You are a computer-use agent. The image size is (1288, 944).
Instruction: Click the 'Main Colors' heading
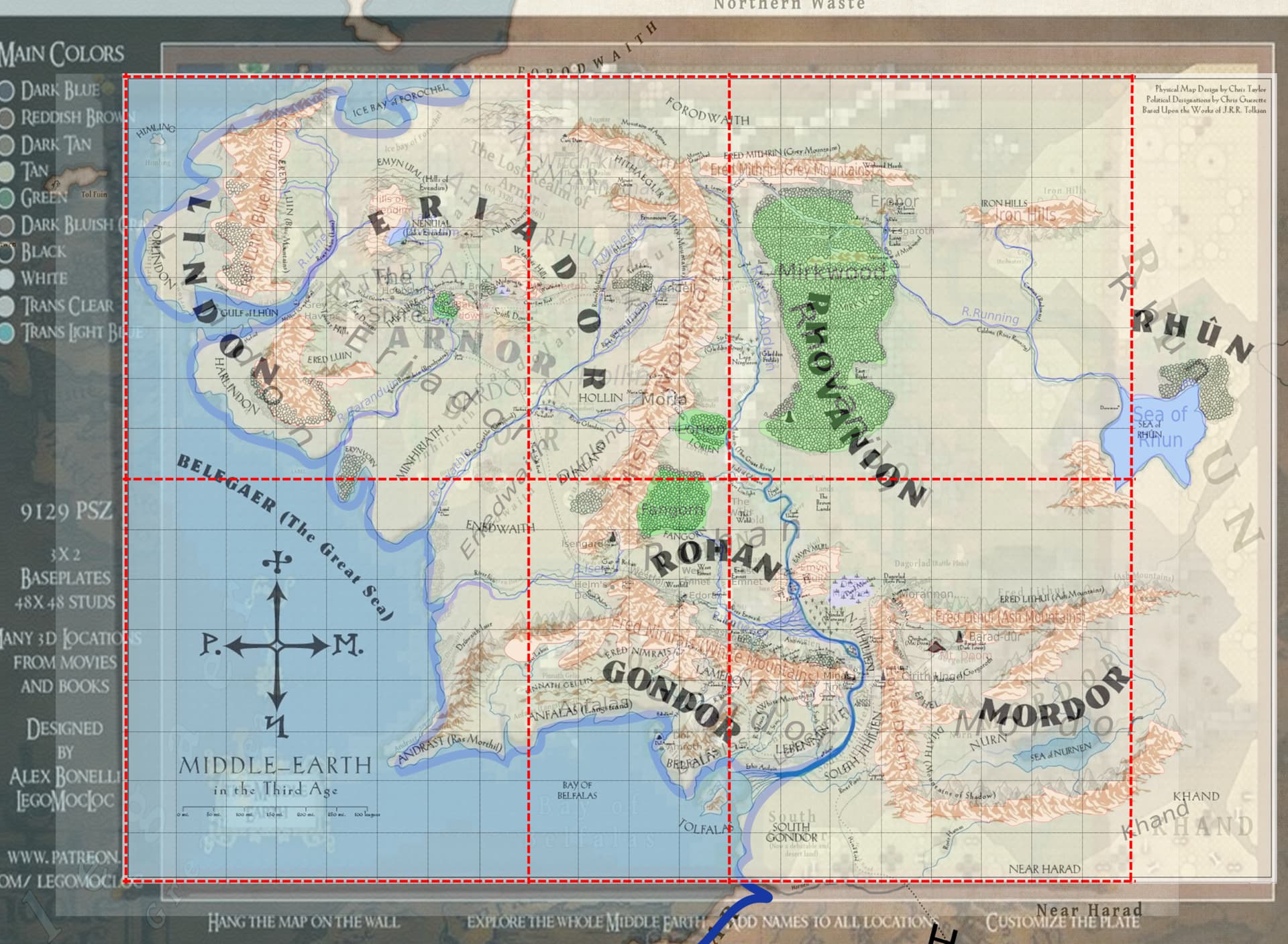pyautogui.click(x=62, y=54)
